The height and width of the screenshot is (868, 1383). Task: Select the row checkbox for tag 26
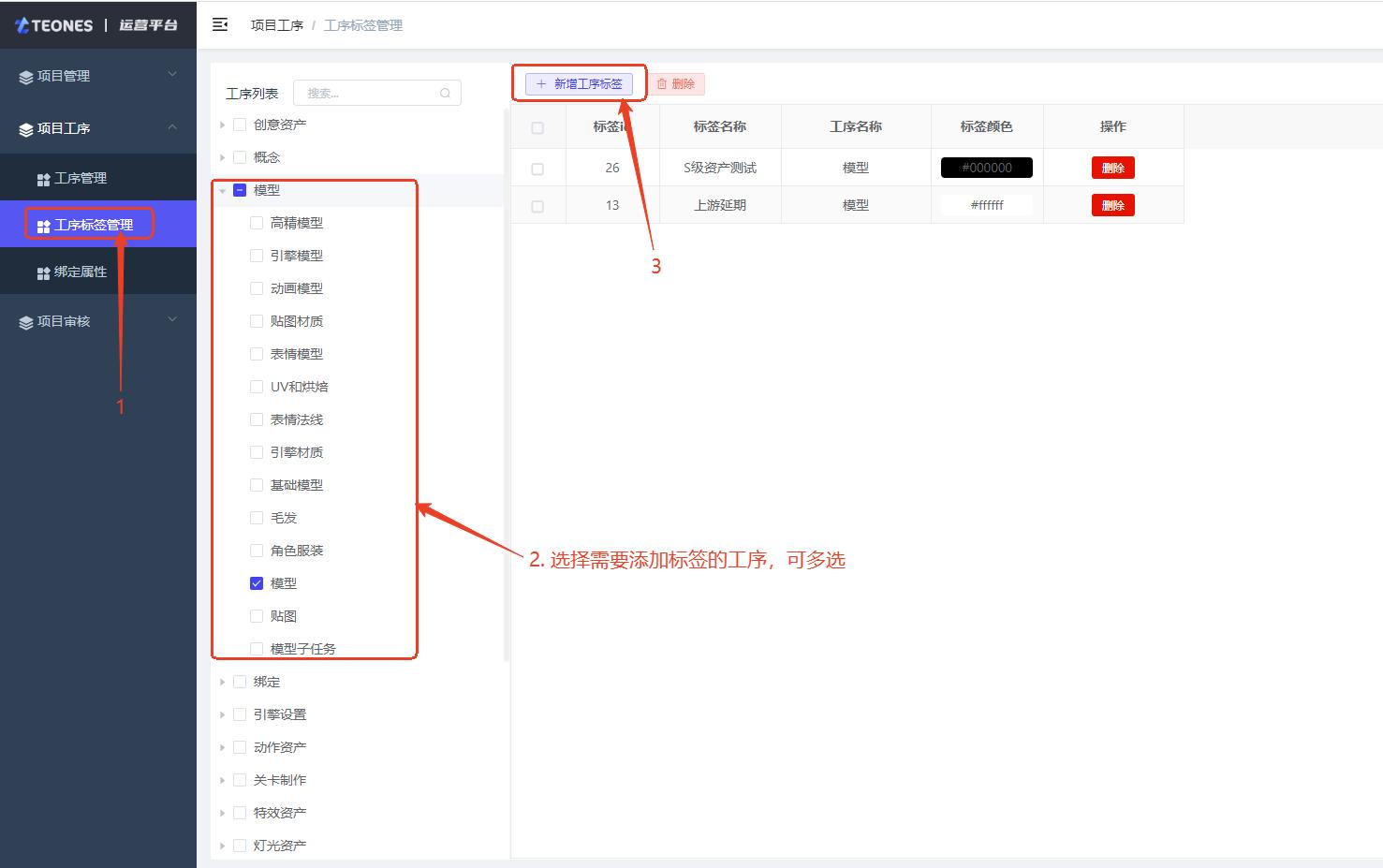click(537, 169)
